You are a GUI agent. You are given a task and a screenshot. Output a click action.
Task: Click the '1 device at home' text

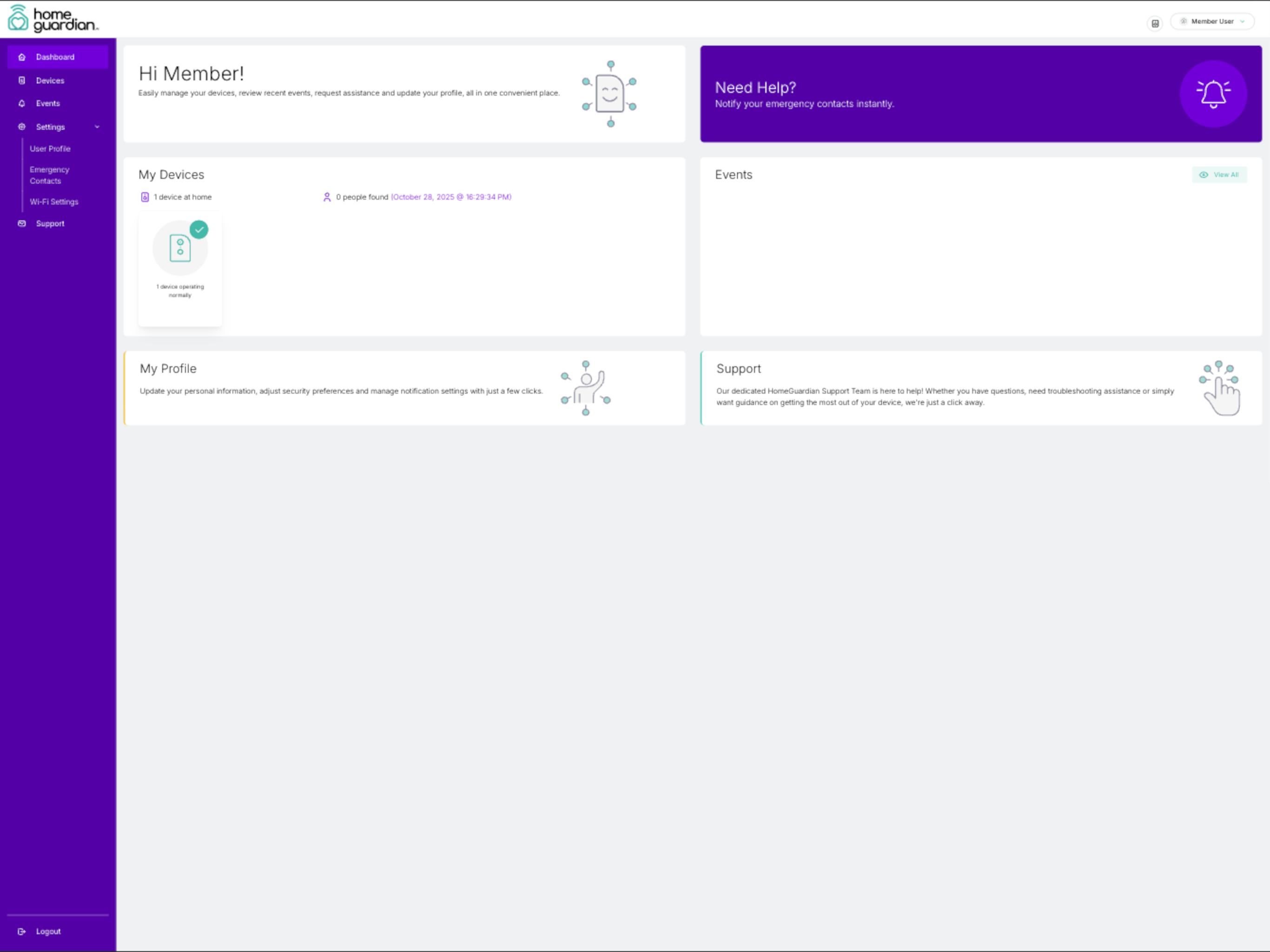(183, 197)
